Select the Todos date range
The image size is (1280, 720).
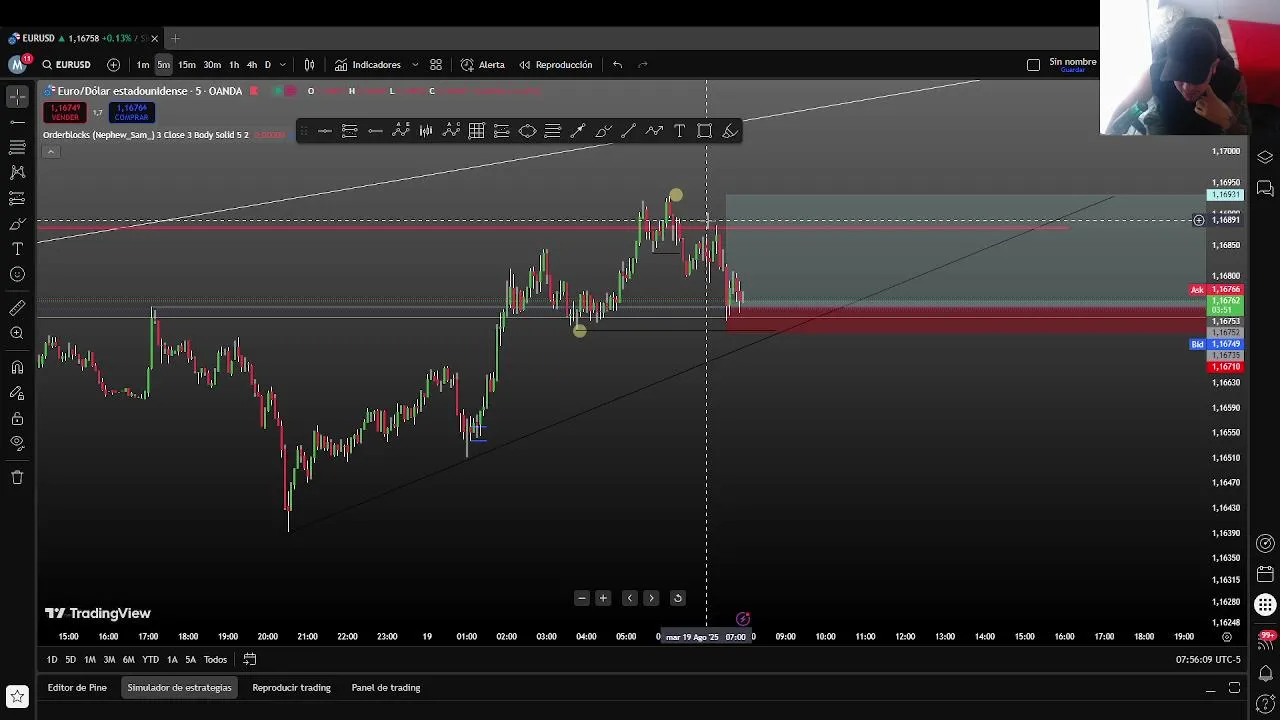[215, 660]
